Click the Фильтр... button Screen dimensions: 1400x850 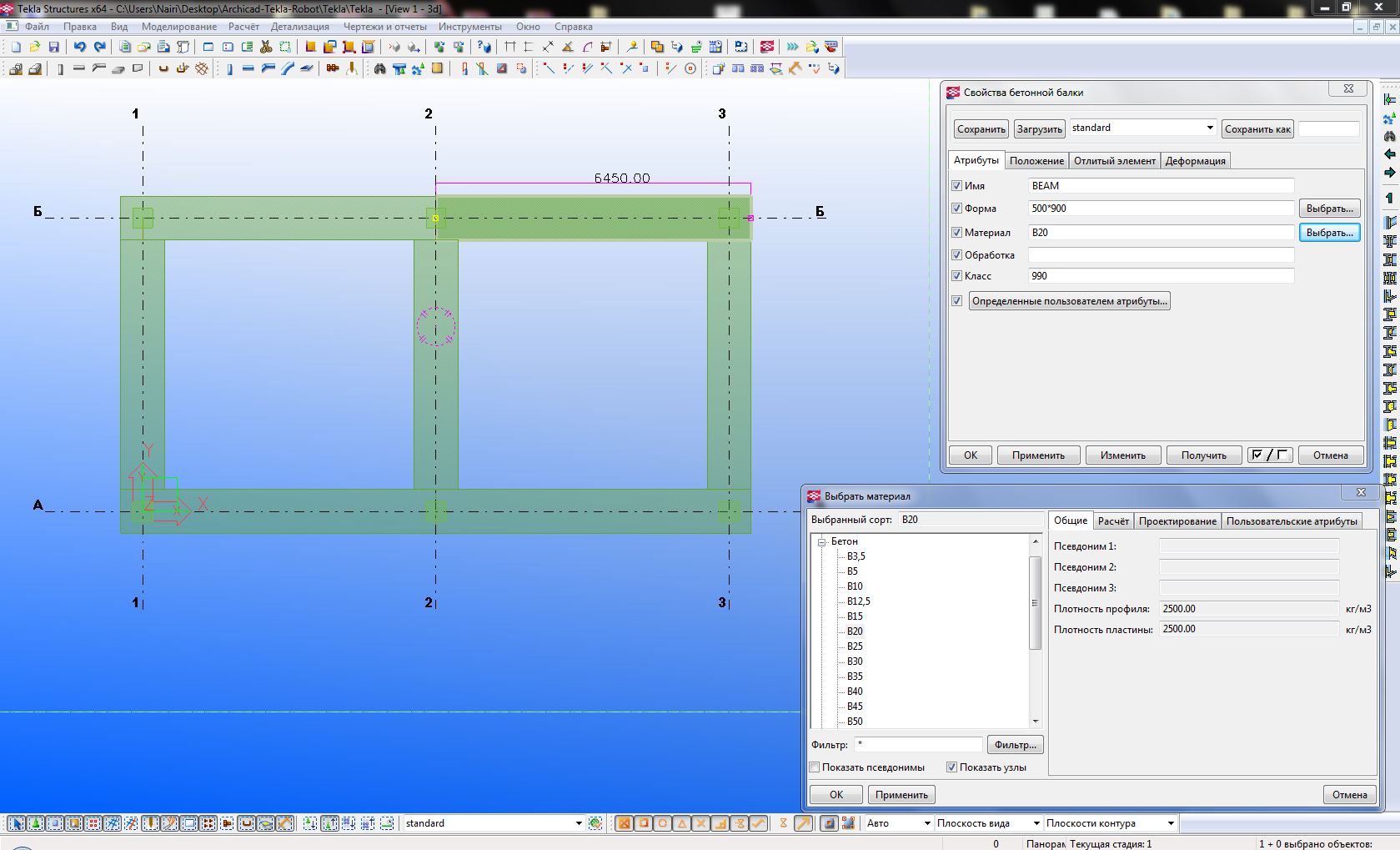1015,745
